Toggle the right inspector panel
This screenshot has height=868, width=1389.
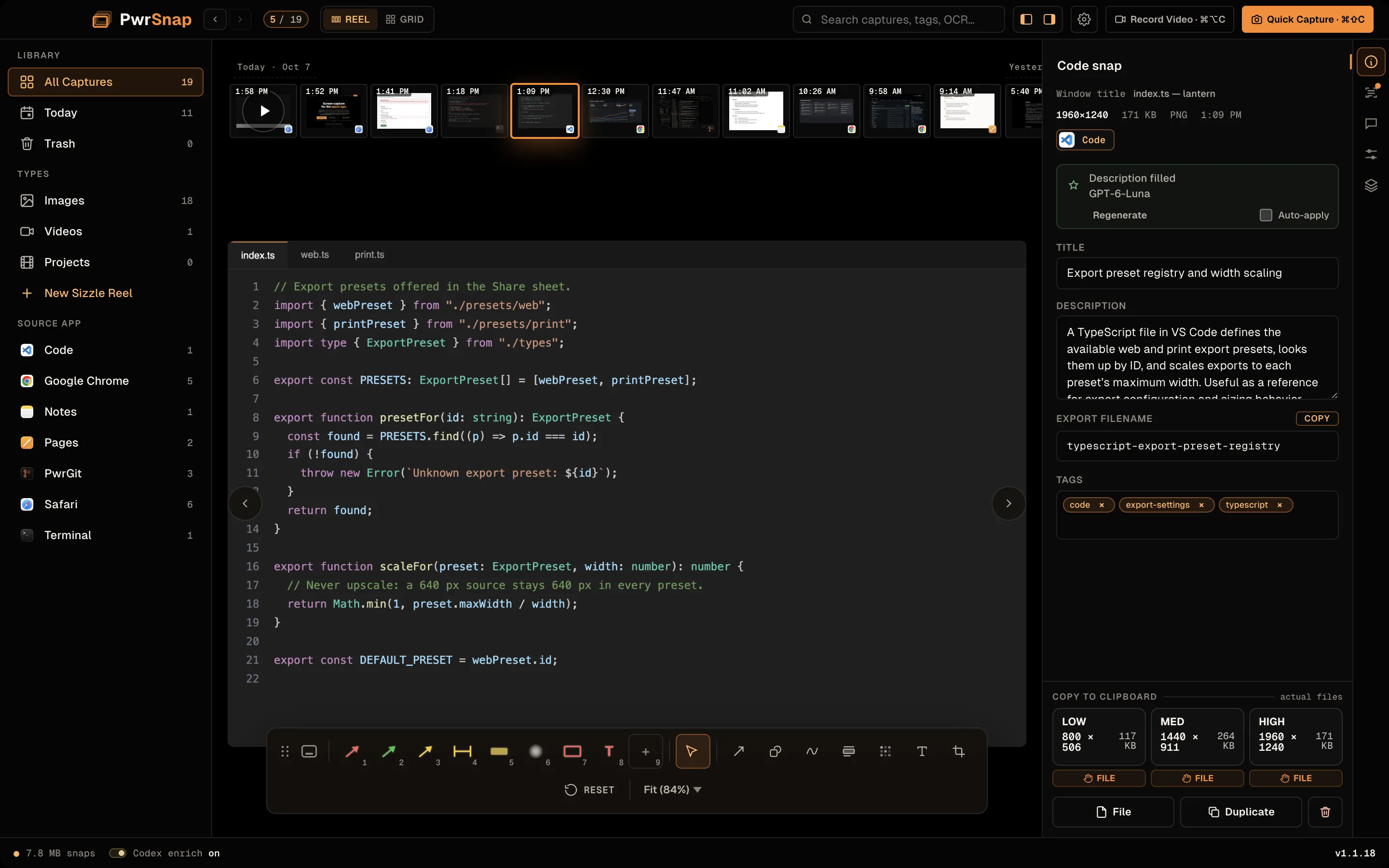point(1049,19)
